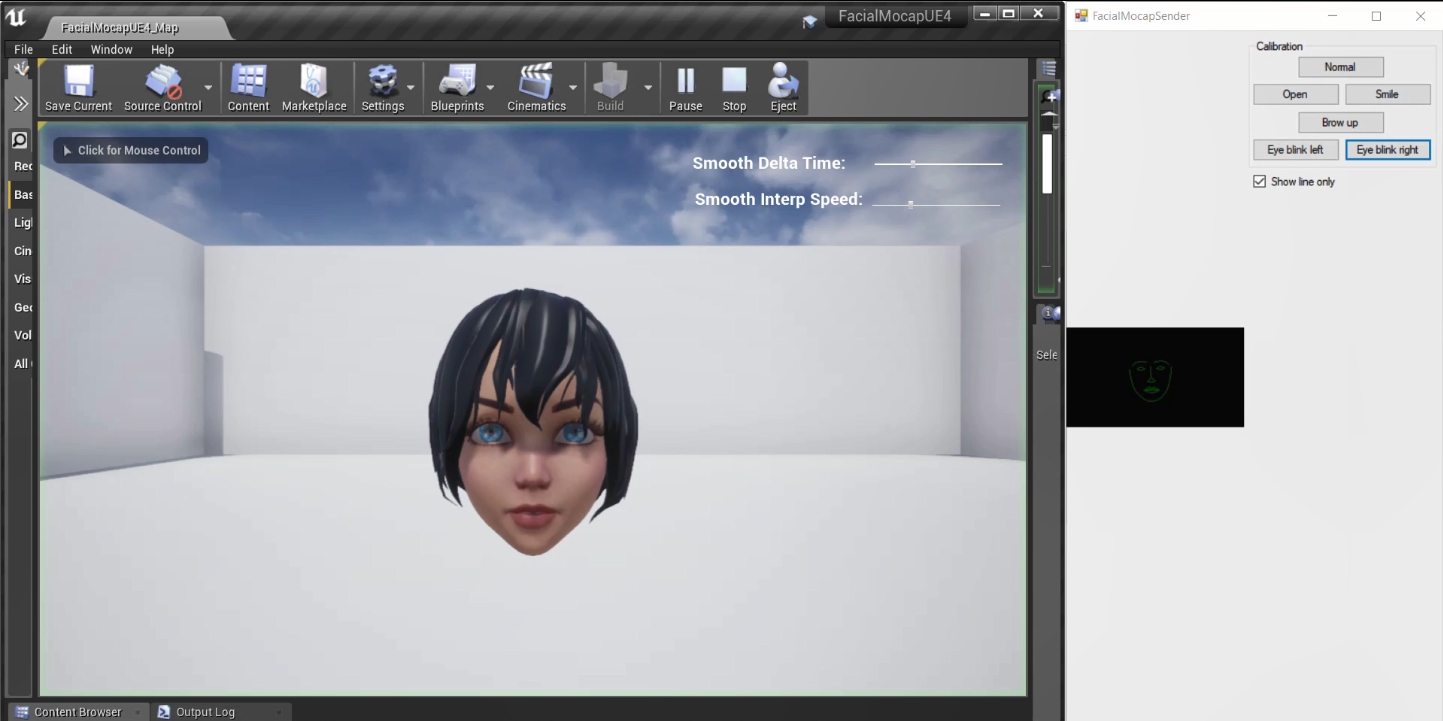Click the Unreal Engine logo icon
The image size is (1443, 721).
[16, 18]
